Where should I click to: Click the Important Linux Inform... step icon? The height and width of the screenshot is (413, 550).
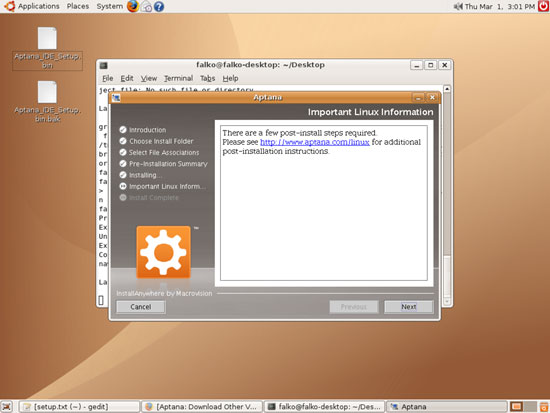[123, 186]
